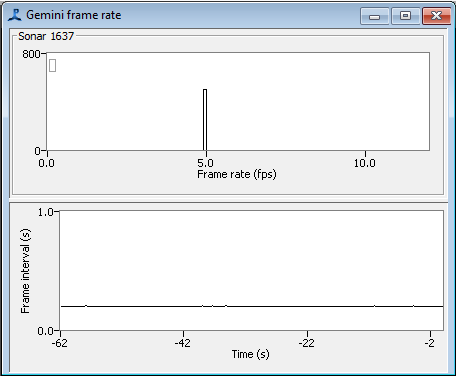
Task: Select the histogram bar at 5.0 fps
Action: (x=205, y=120)
